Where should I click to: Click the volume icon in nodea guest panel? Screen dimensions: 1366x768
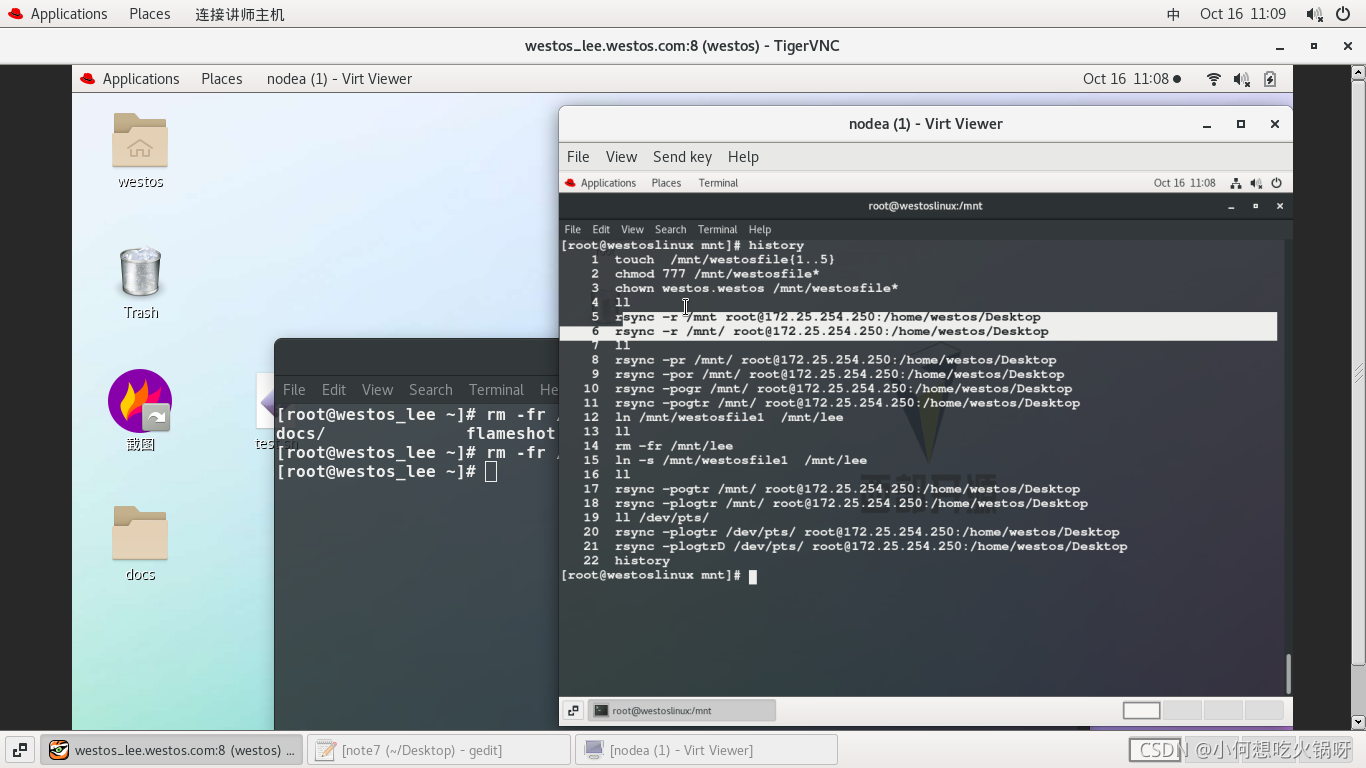pyautogui.click(x=1256, y=183)
